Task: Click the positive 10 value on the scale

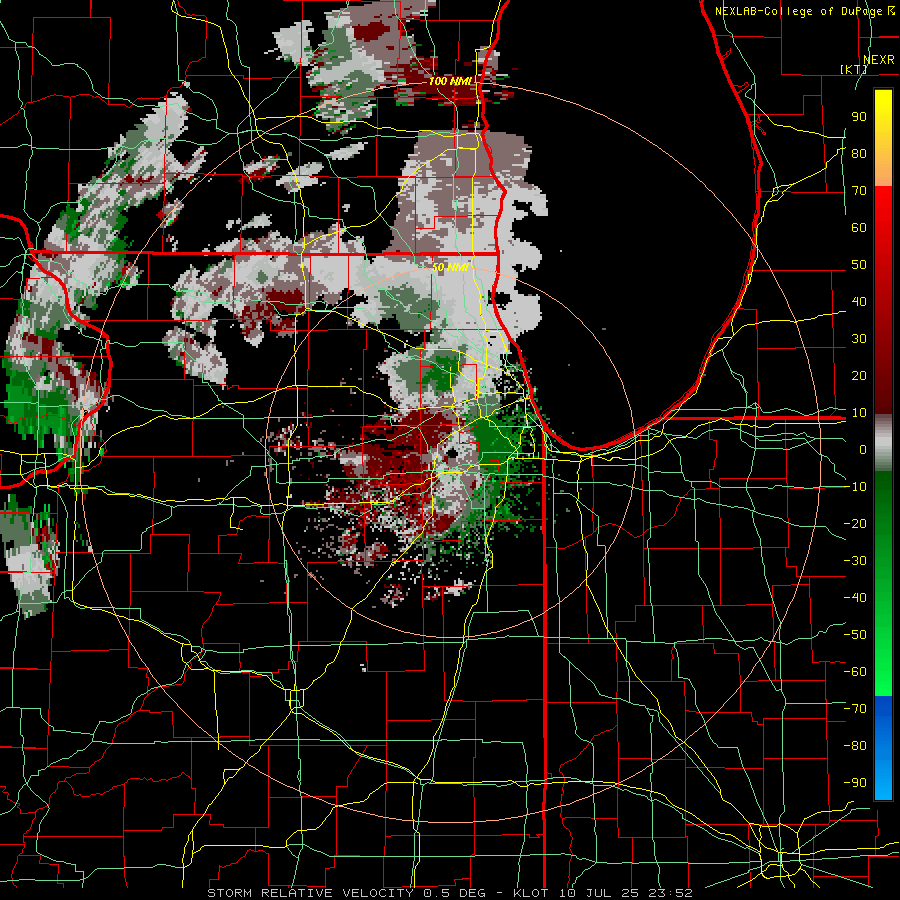Action: click(x=859, y=413)
